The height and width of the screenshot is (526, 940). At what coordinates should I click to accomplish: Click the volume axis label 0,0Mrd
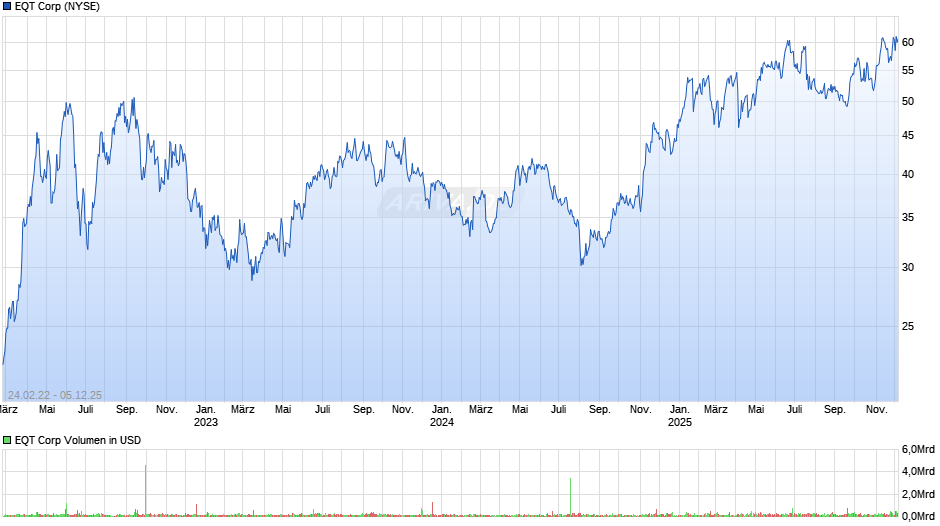pos(918,516)
